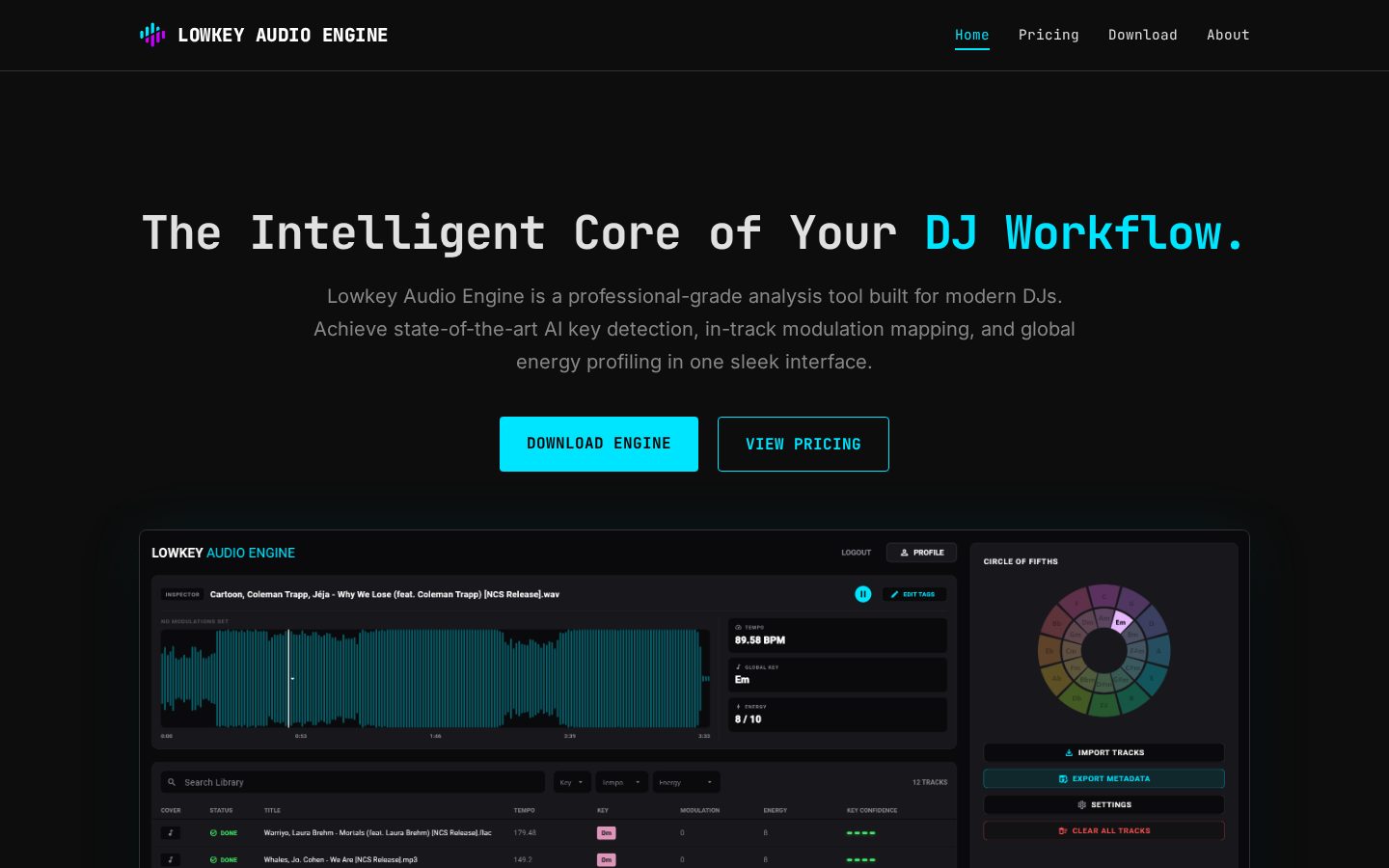
Task: Click the Dm key badge for Whales track
Action: [x=607, y=859]
